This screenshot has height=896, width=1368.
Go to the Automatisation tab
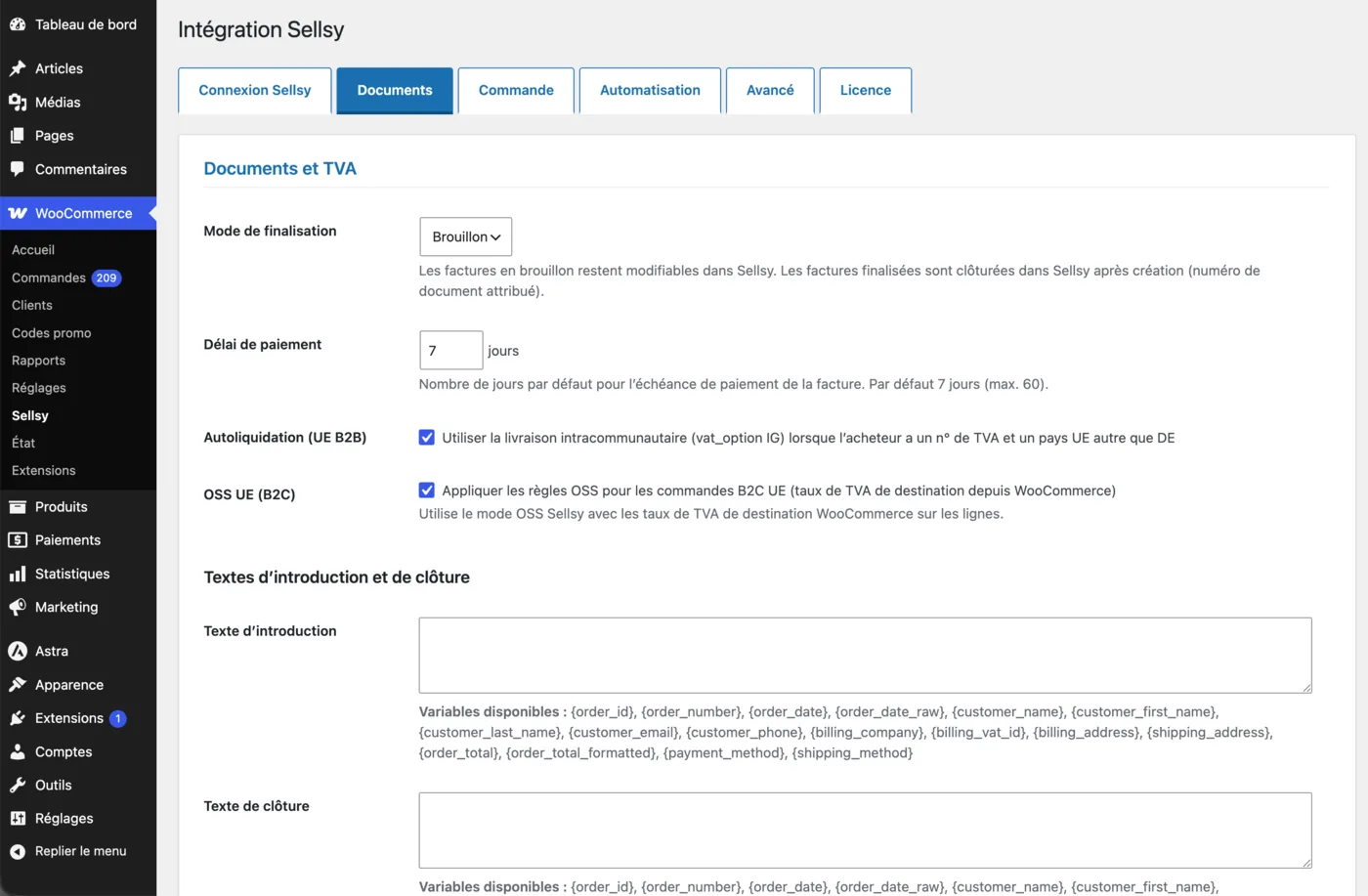click(x=650, y=90)
